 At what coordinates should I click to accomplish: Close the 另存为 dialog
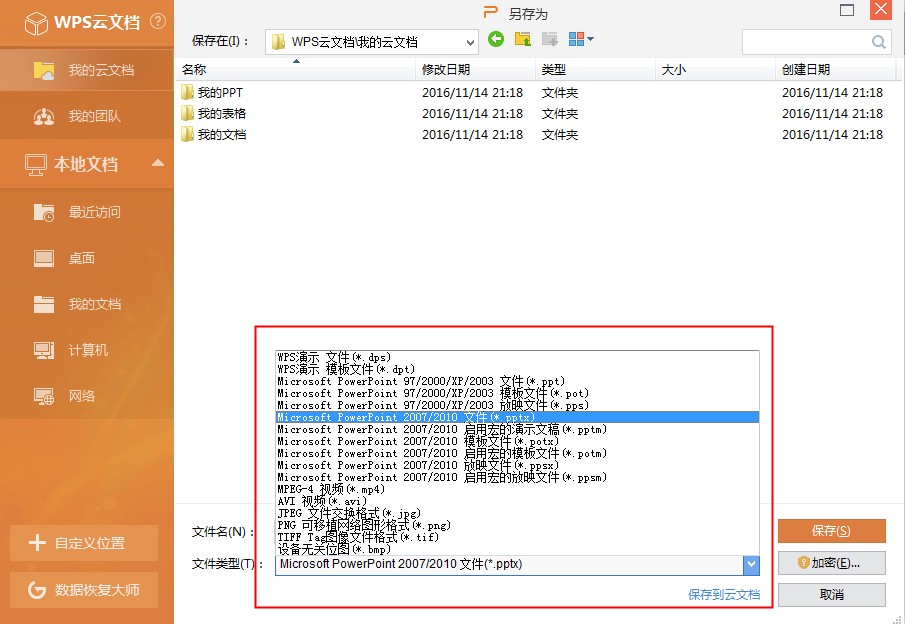[881, 10]
